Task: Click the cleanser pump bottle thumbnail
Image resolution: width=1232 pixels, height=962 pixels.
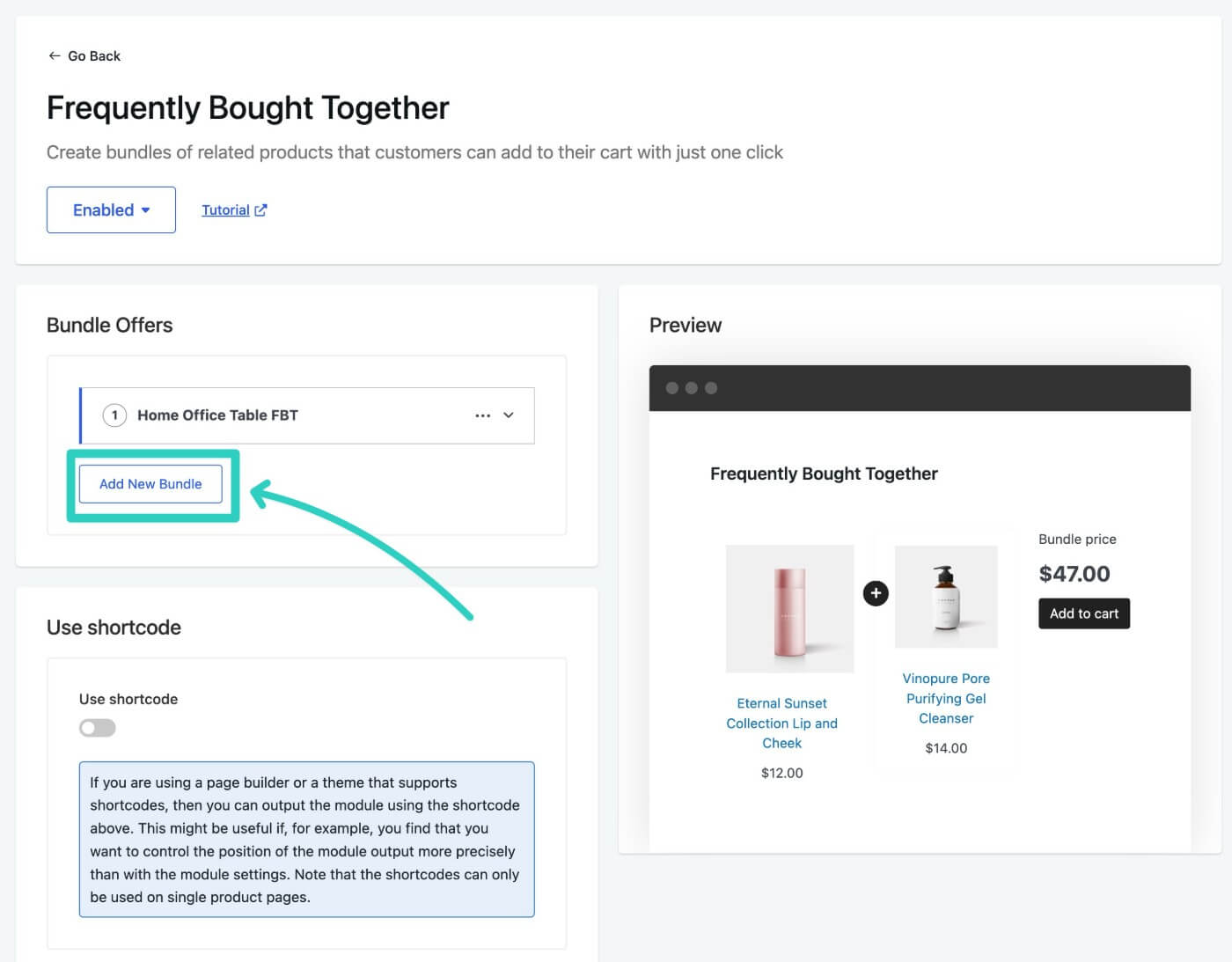Action: click(x=946, y=597)
